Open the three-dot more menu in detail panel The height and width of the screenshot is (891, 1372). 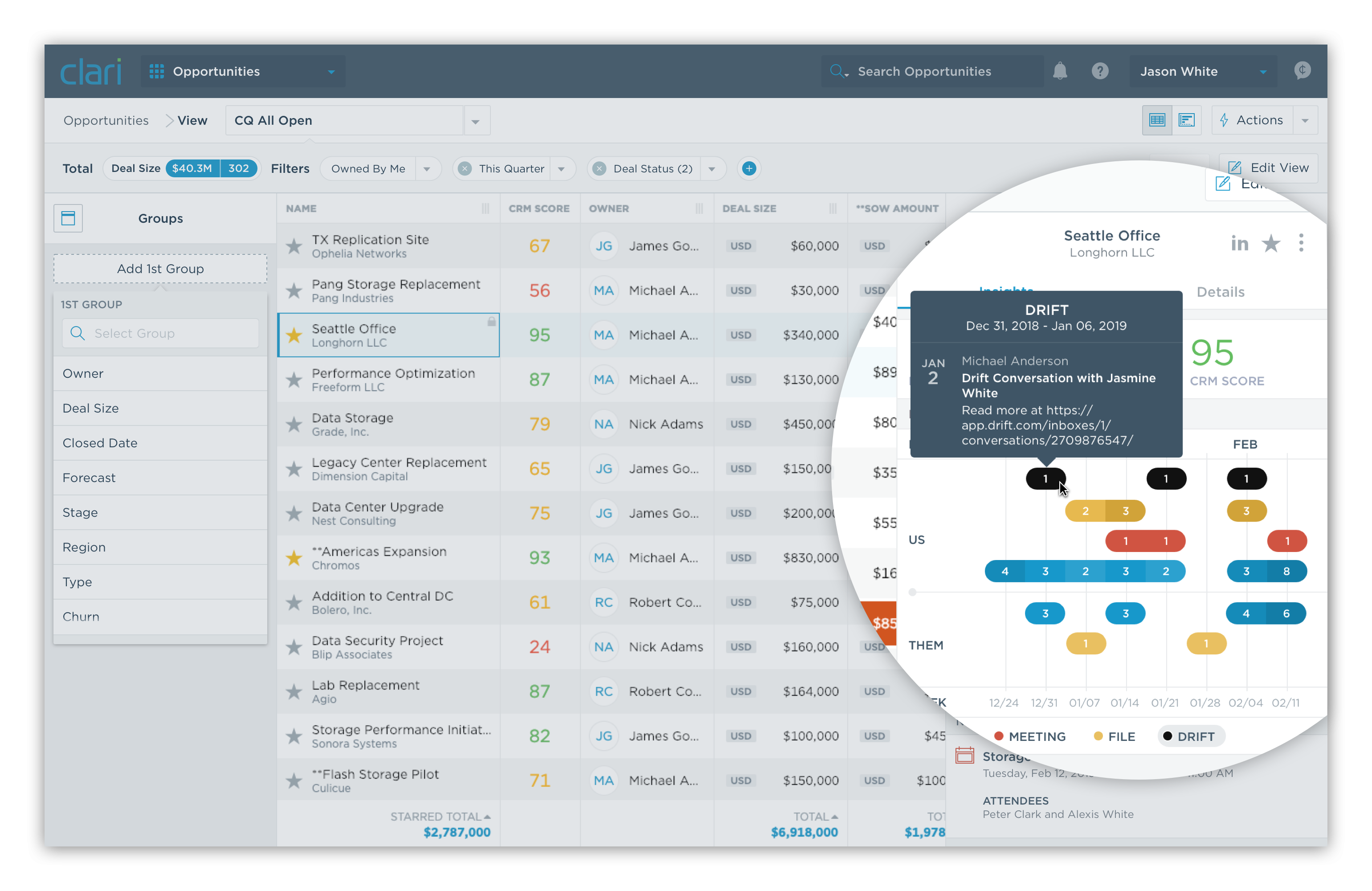tap(1301, 243)
